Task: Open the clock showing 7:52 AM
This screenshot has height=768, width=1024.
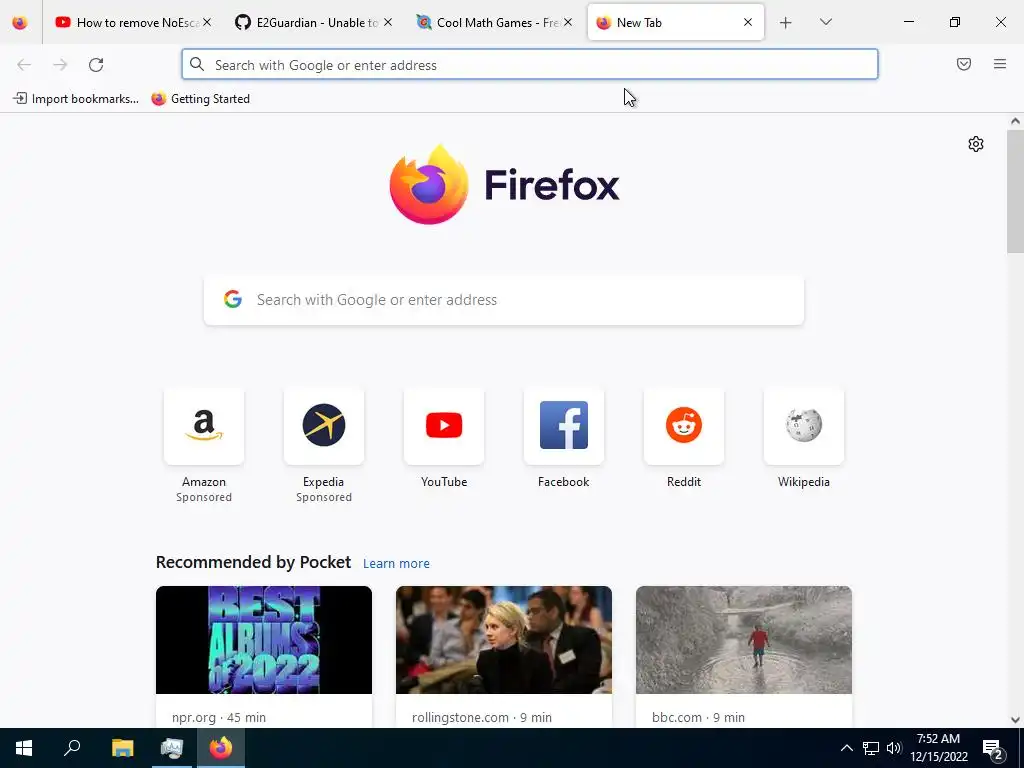Action: coord(938,748)
